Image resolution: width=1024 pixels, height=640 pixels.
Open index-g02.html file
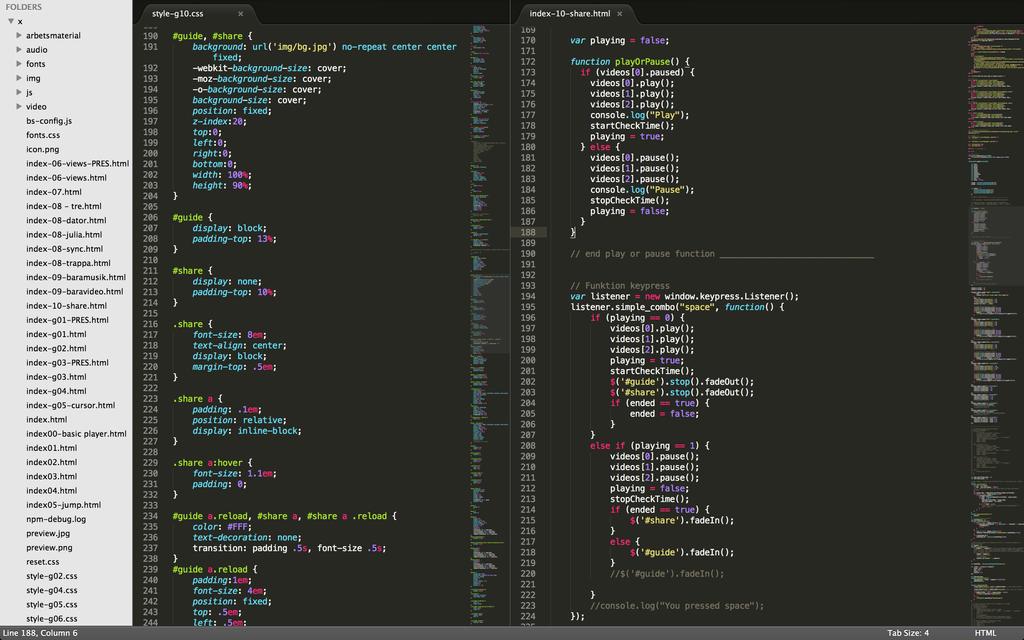pos(56,349)
